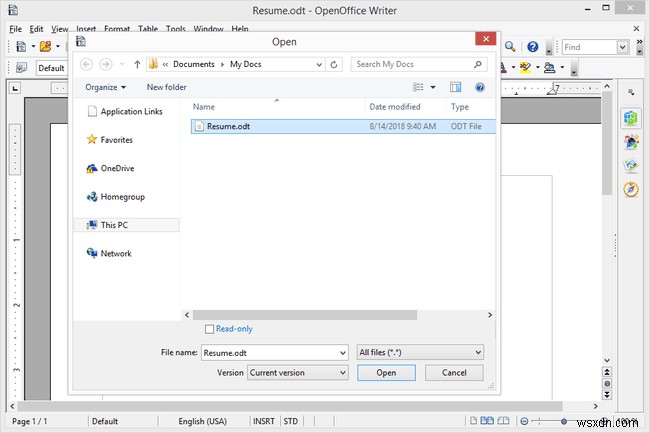Click the New document icon in Writer toolbar

pyautogui.click(x=21, y=46)
